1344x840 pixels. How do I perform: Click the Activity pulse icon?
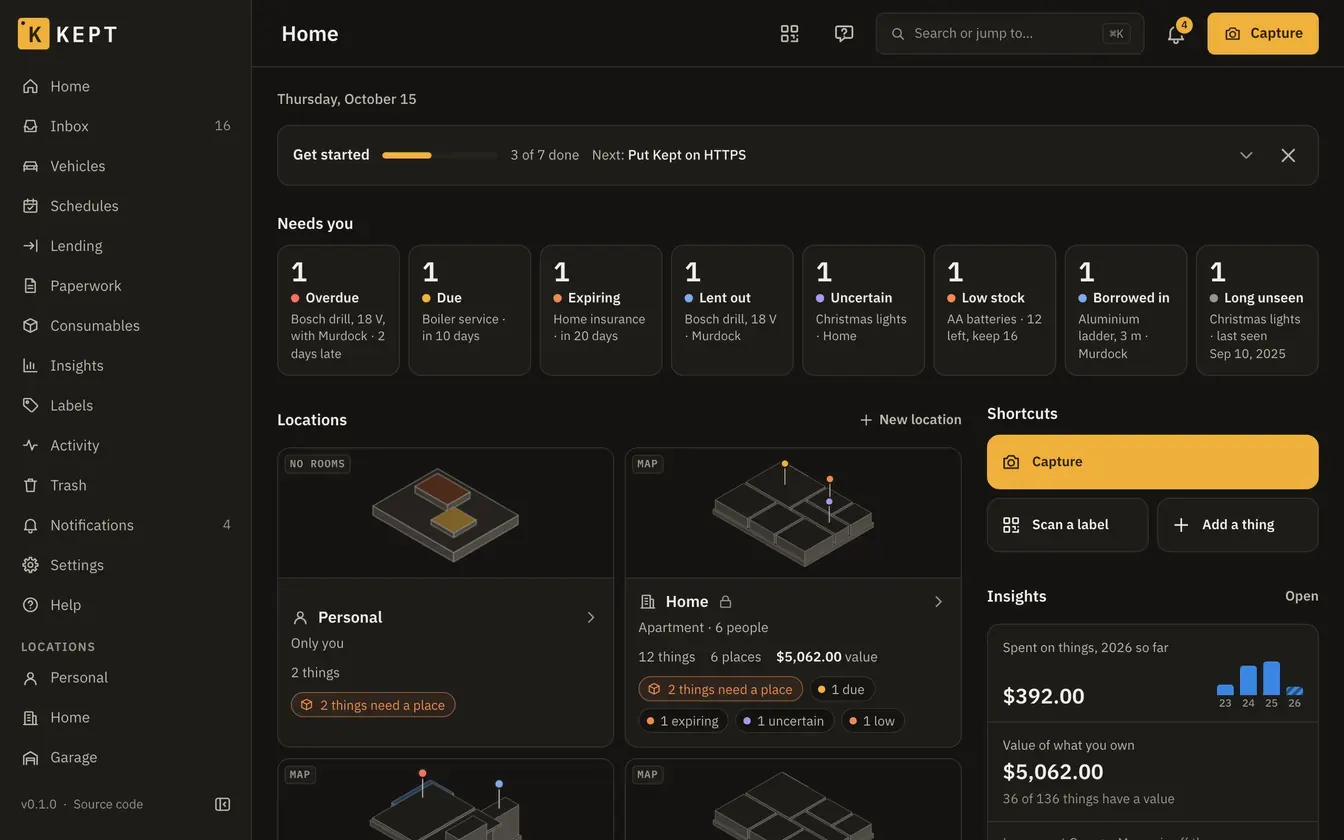pyautogui.click(x=31, y=446)
